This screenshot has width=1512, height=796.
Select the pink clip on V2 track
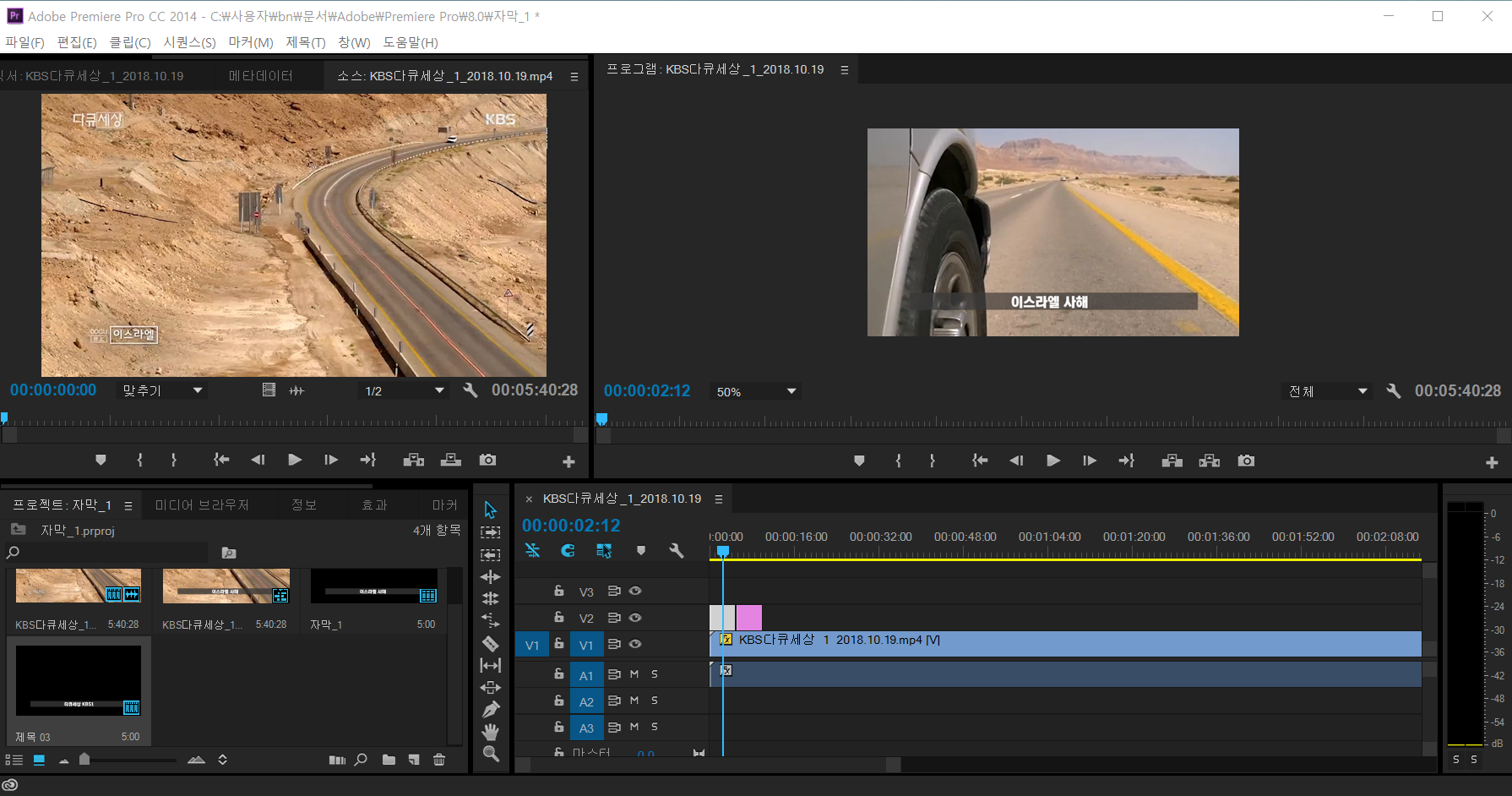pos(749,618)
